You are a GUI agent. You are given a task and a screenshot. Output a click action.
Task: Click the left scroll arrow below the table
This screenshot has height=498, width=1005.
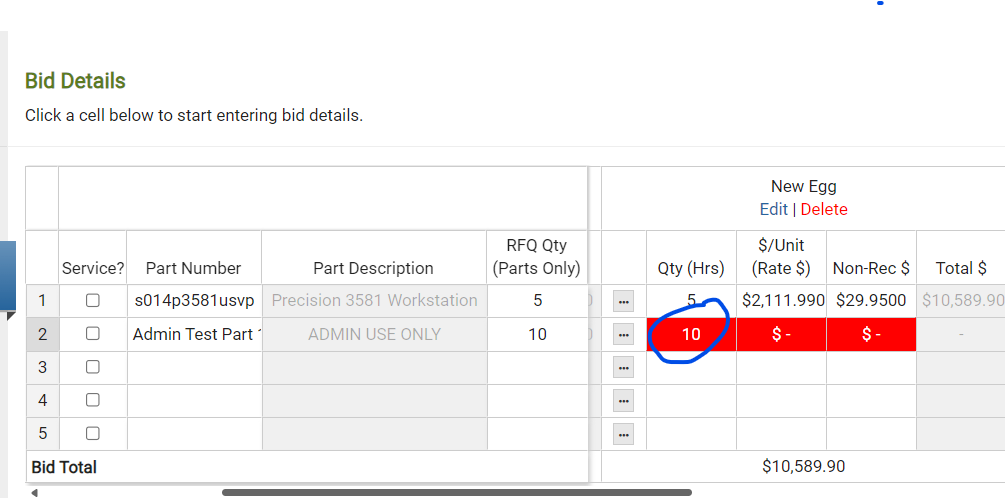[34, 492]
